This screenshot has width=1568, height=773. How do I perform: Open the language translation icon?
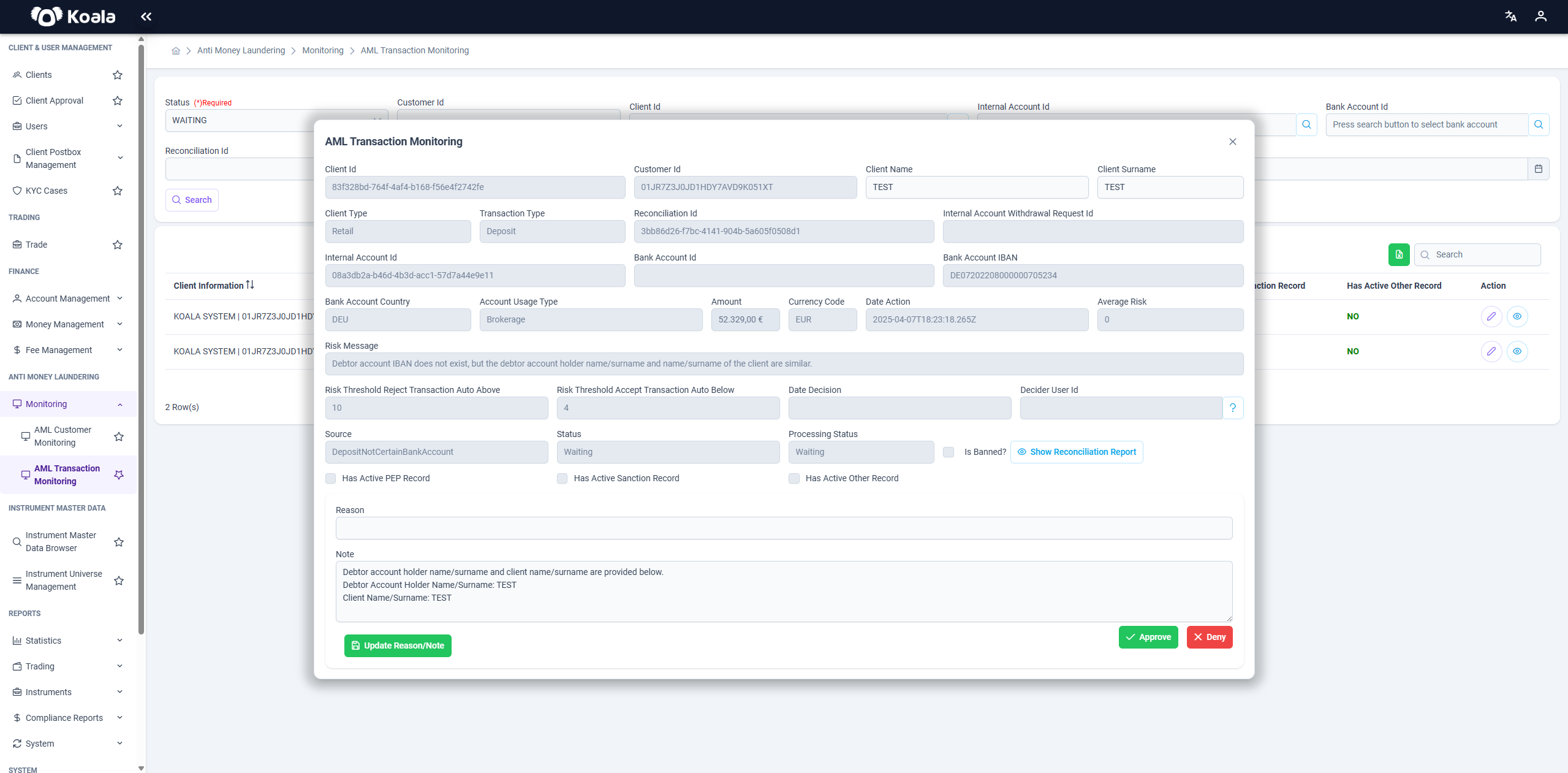coord(1510,17)
